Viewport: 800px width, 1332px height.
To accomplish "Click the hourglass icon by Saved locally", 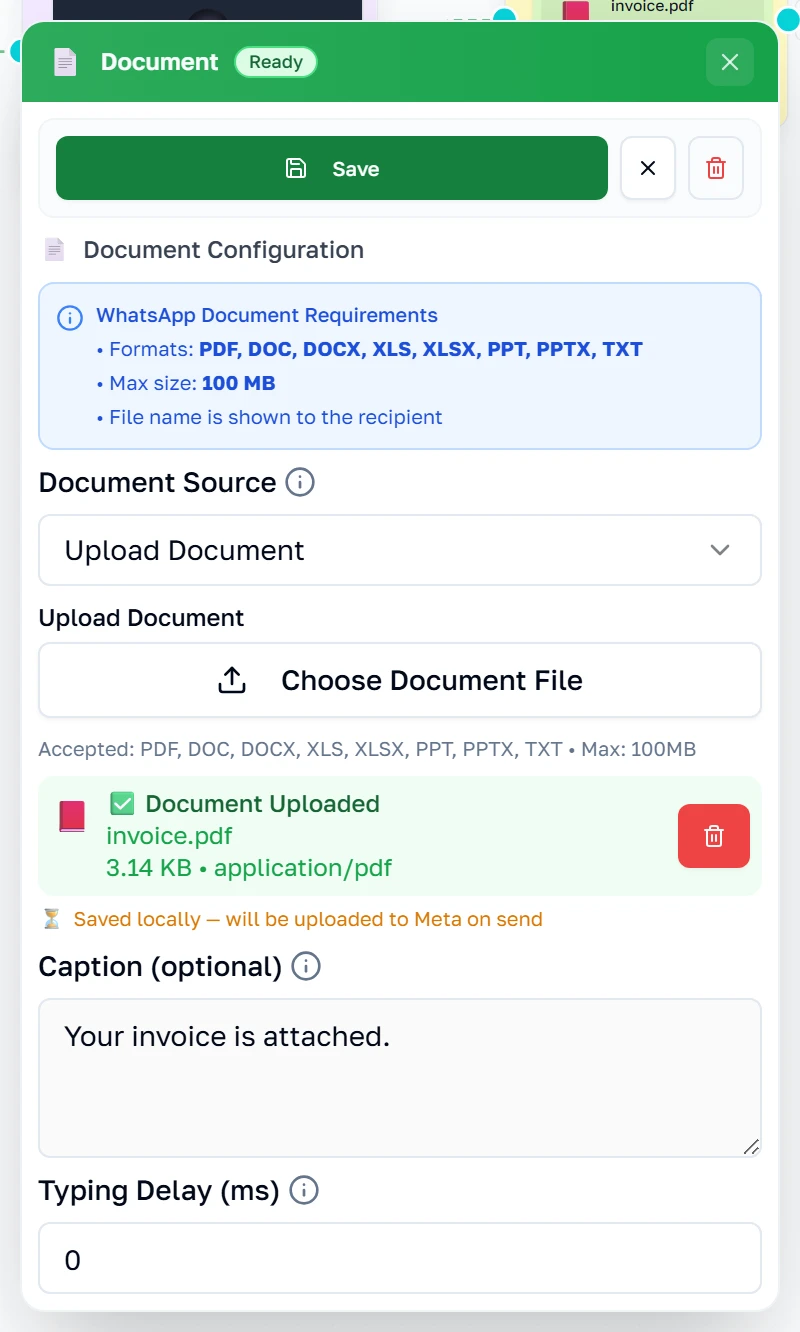I will 52,919.
